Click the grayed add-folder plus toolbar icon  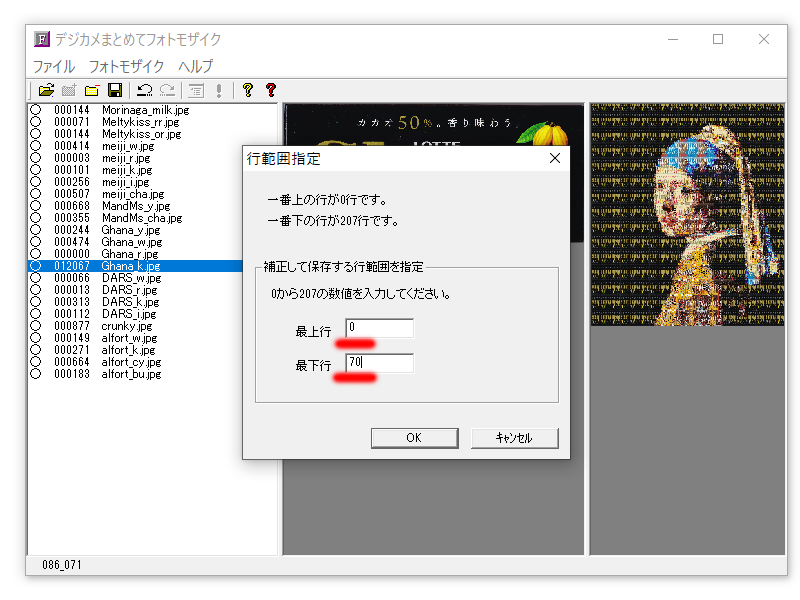click(x=69, y=90)
